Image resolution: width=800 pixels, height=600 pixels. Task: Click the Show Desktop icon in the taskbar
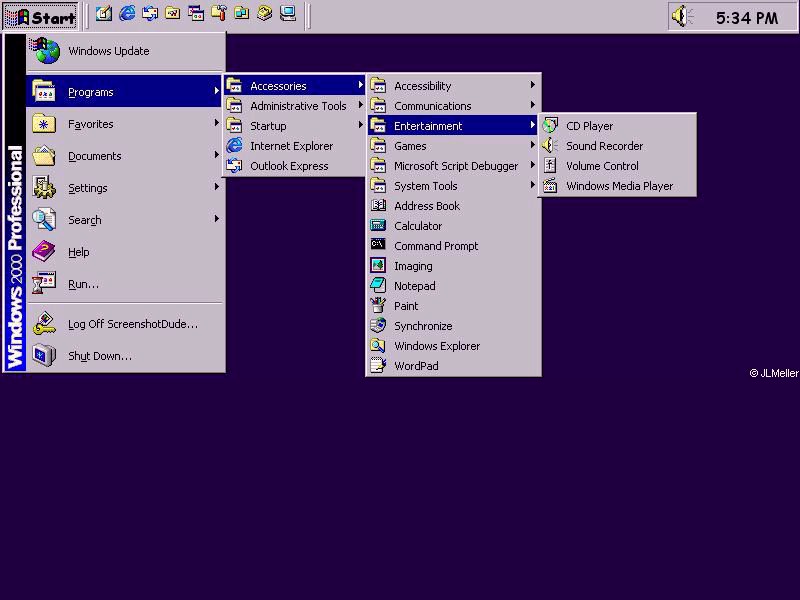click(x=104, y=14)
